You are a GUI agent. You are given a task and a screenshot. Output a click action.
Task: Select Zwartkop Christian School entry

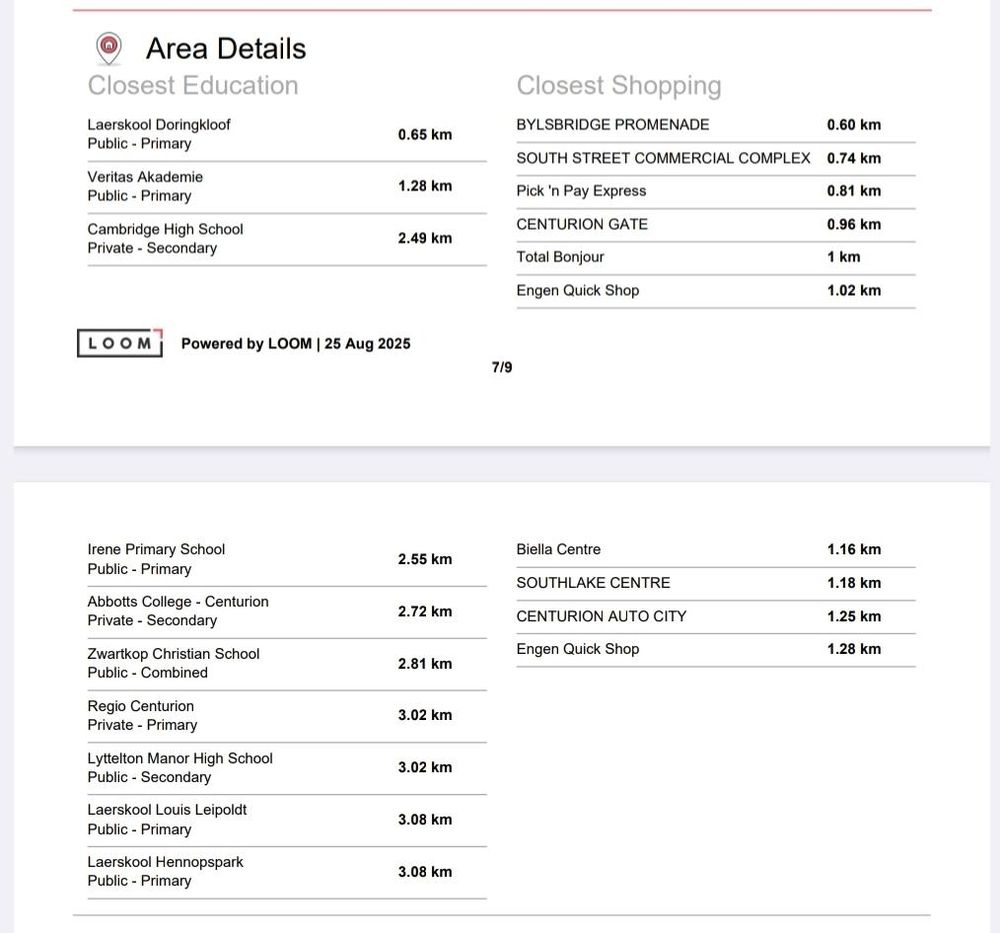(x=173, y=663)
